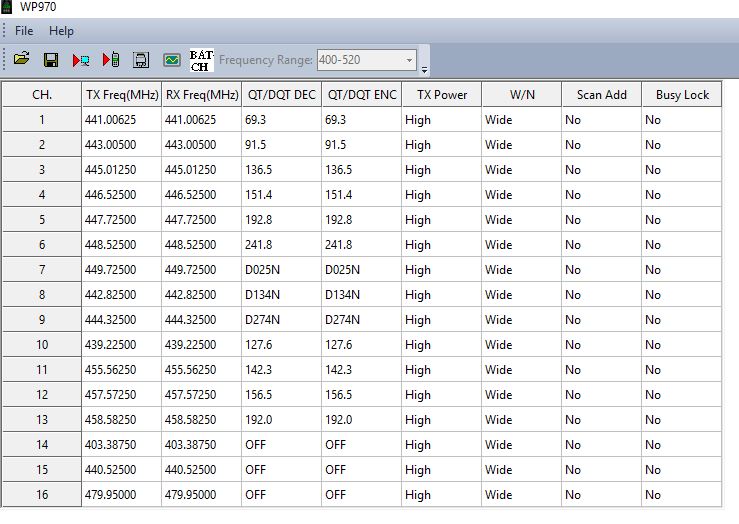
Task: Click the TX Freq cell showing 441.00625
Action: click(121, 120)
